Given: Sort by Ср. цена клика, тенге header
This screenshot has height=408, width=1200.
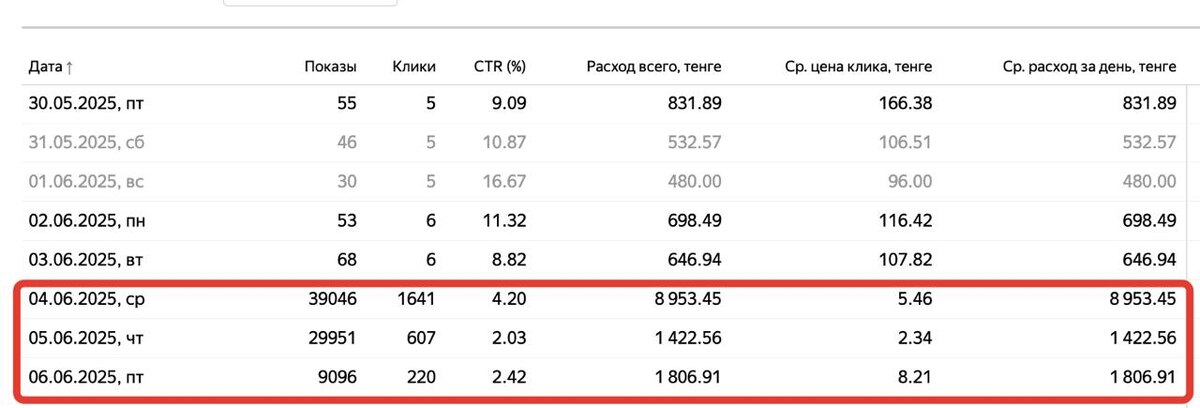Looking at the screenshot, I should point(859,68).
